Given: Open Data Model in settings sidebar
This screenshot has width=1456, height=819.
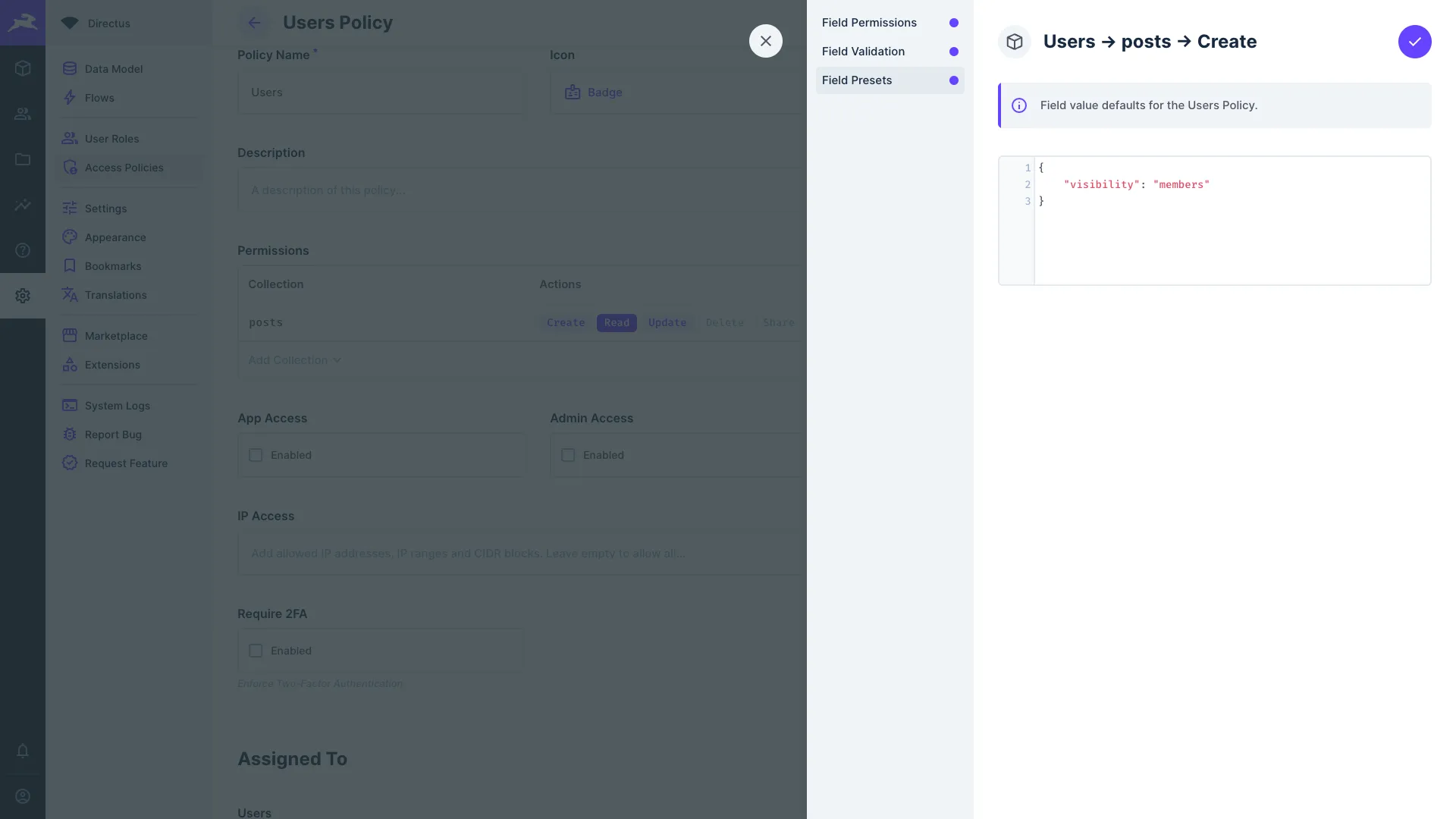Looking at the screenshot, I should tap(114, 69).
